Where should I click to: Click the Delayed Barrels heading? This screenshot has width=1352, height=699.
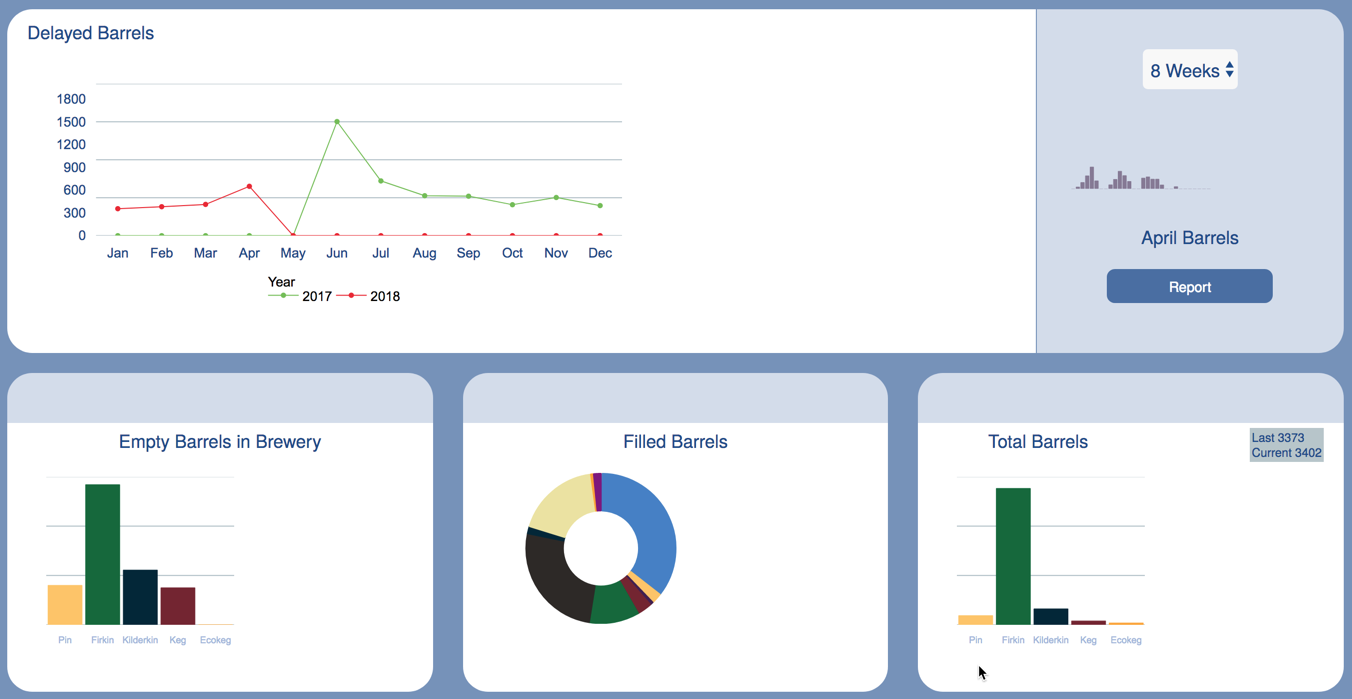click(x=91, y=33)
